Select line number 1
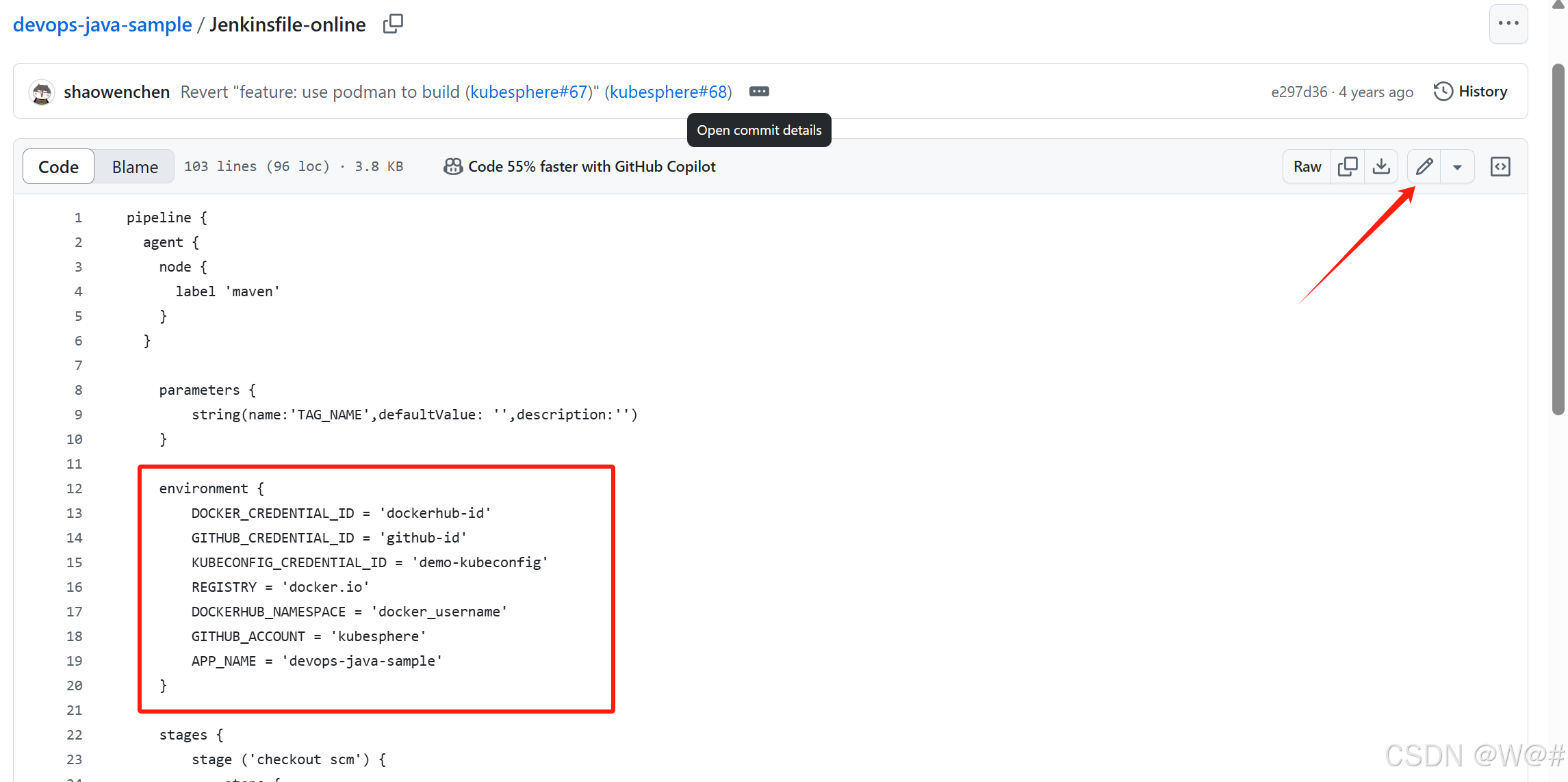Viewport: 1568px width, 782px height. (x=78, y=218)
